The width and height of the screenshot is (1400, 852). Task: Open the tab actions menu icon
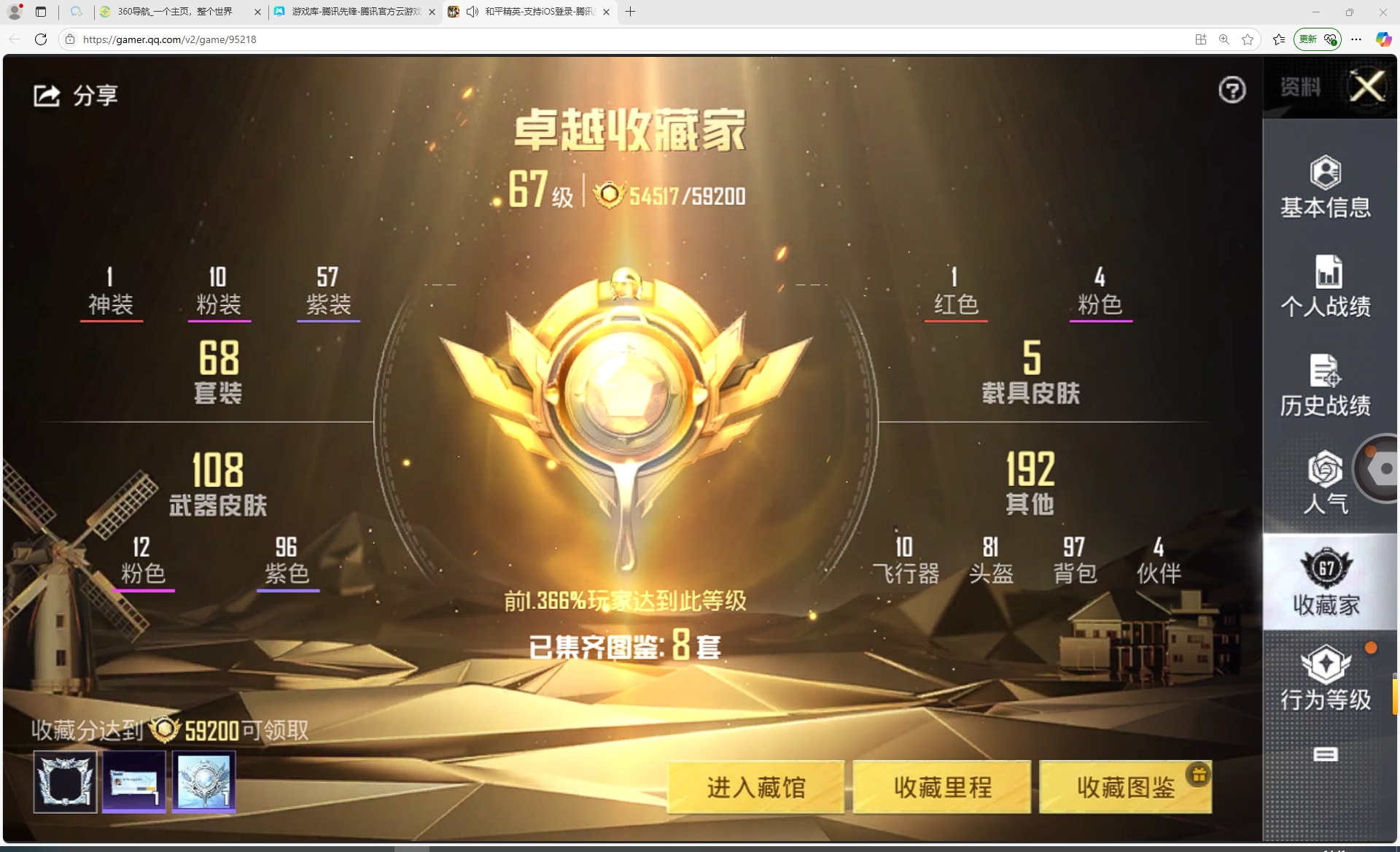click(x=41, y=12)
